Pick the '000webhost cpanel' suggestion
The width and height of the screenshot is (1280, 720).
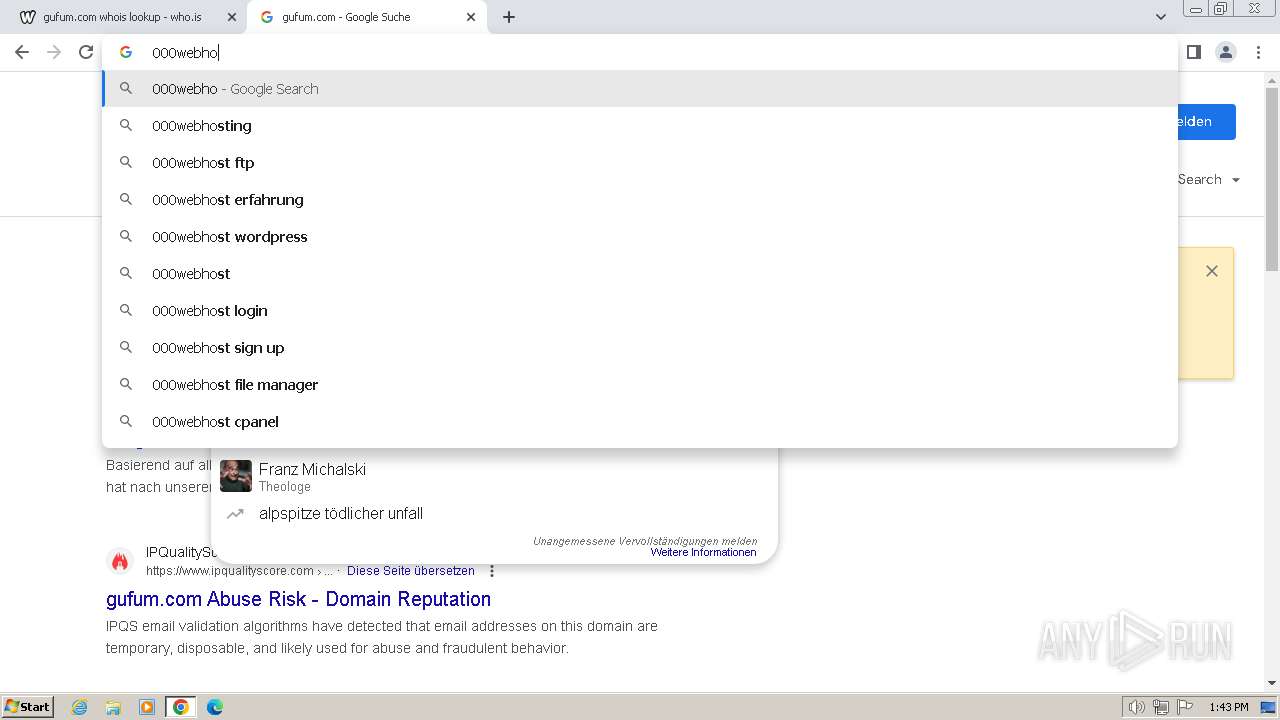tap(640, 421)
